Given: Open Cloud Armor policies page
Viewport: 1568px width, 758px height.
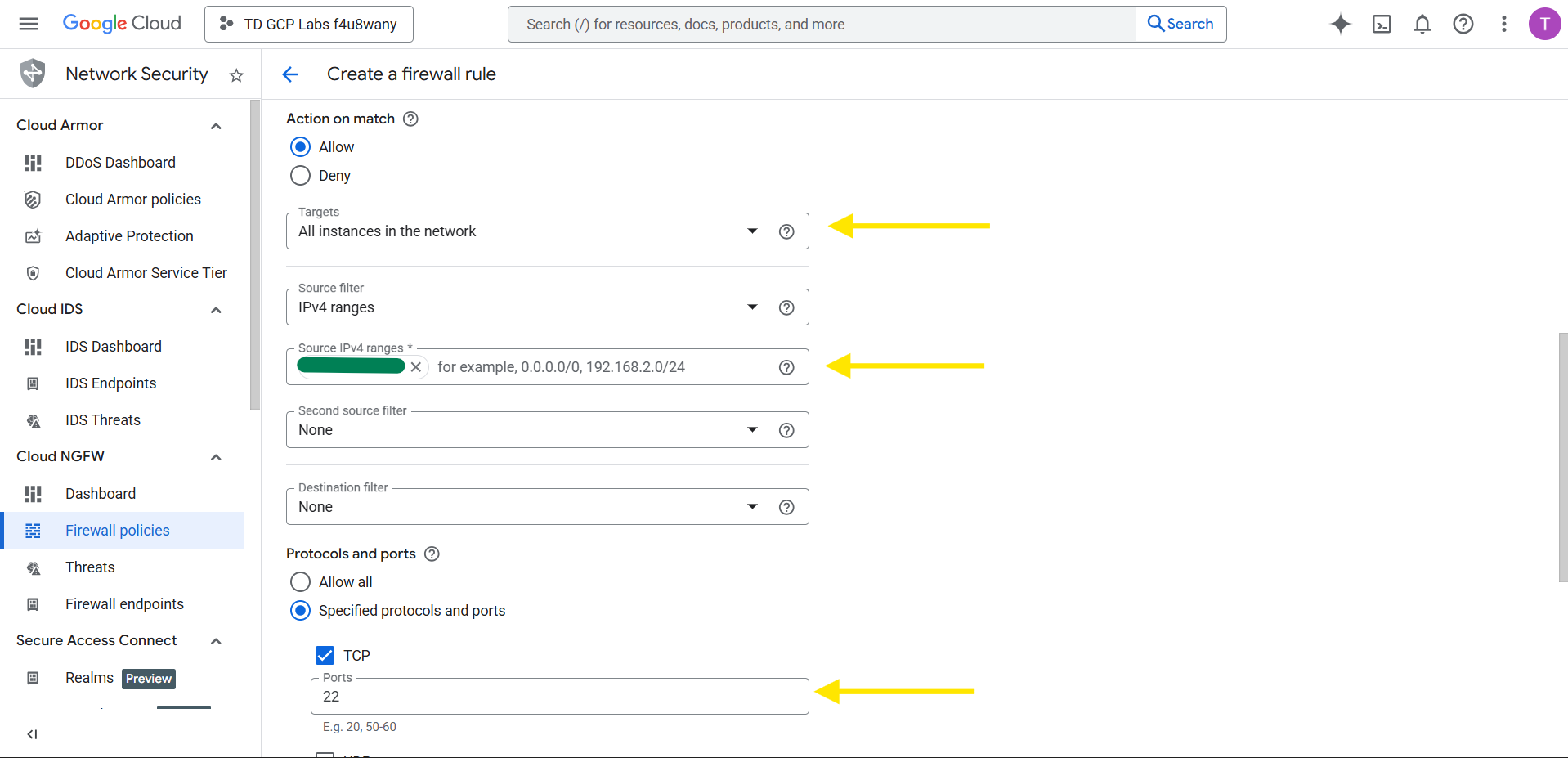Looking at the screenshot, I should (x=132, y=199).
